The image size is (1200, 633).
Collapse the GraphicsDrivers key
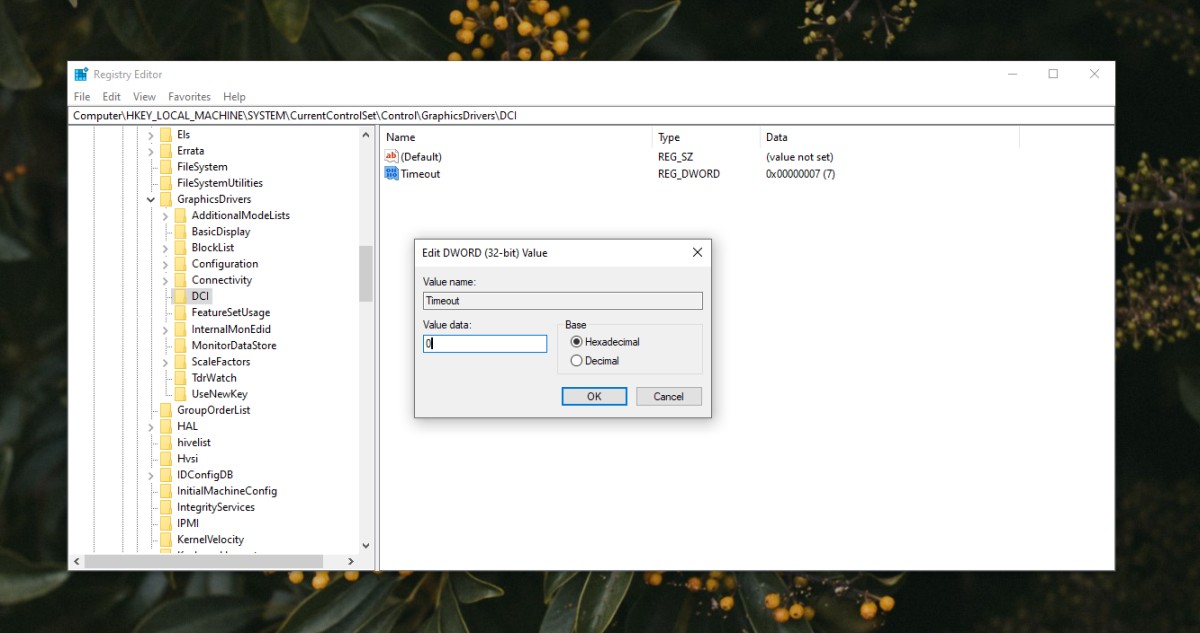151,199
